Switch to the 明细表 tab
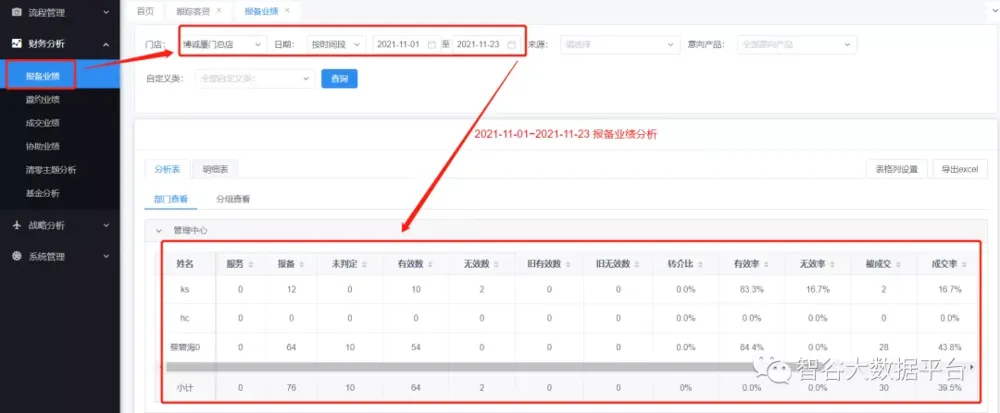Screen dimensions: 1000x413 [x=214, y=169]
